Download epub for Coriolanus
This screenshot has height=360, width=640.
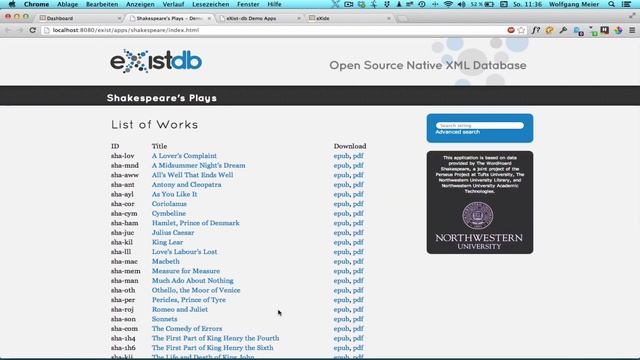341,204
